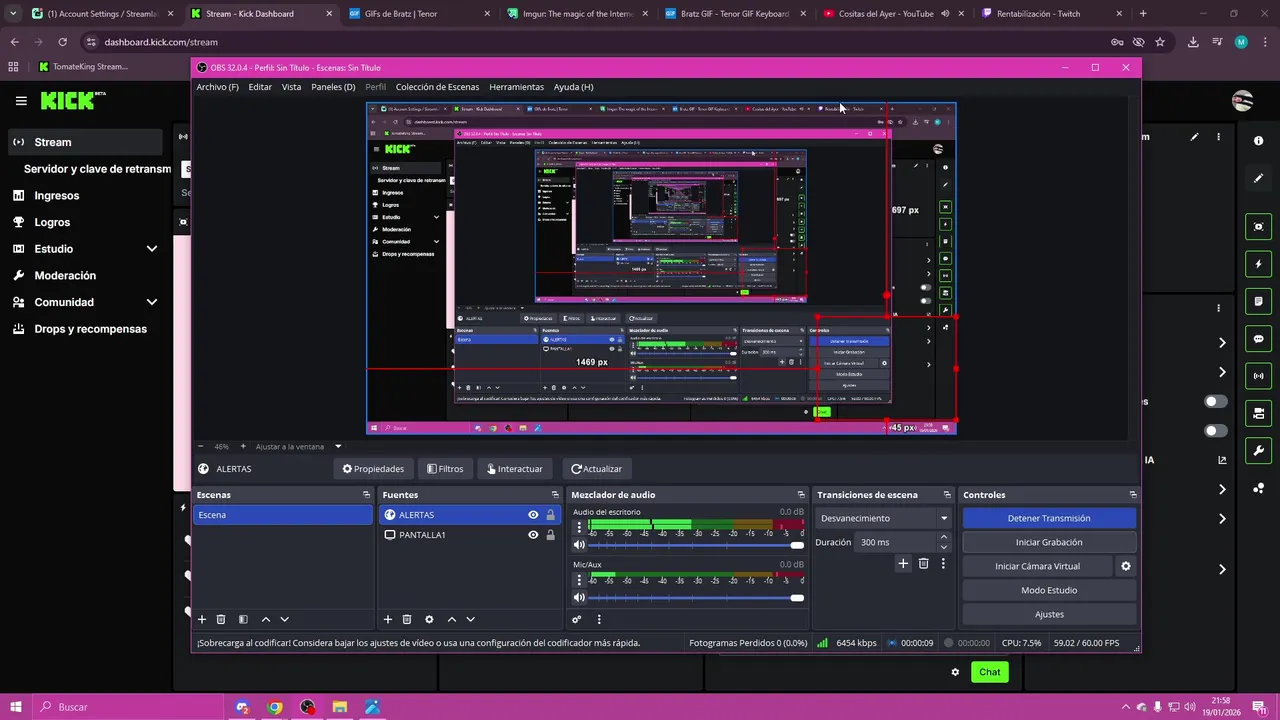Screen dimensions: 1280x720
Task: Open Ingresos in Kick sidebar
Action: click(x=56, y=196)
